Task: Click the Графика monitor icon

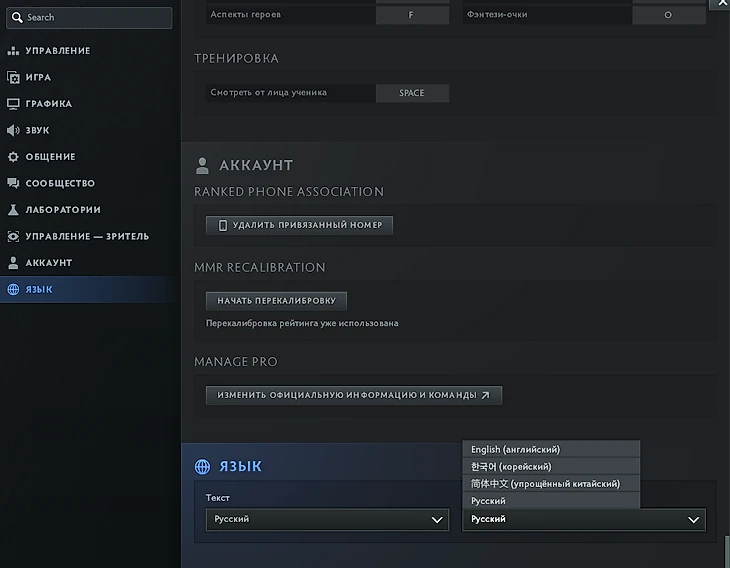Action: 13,104
